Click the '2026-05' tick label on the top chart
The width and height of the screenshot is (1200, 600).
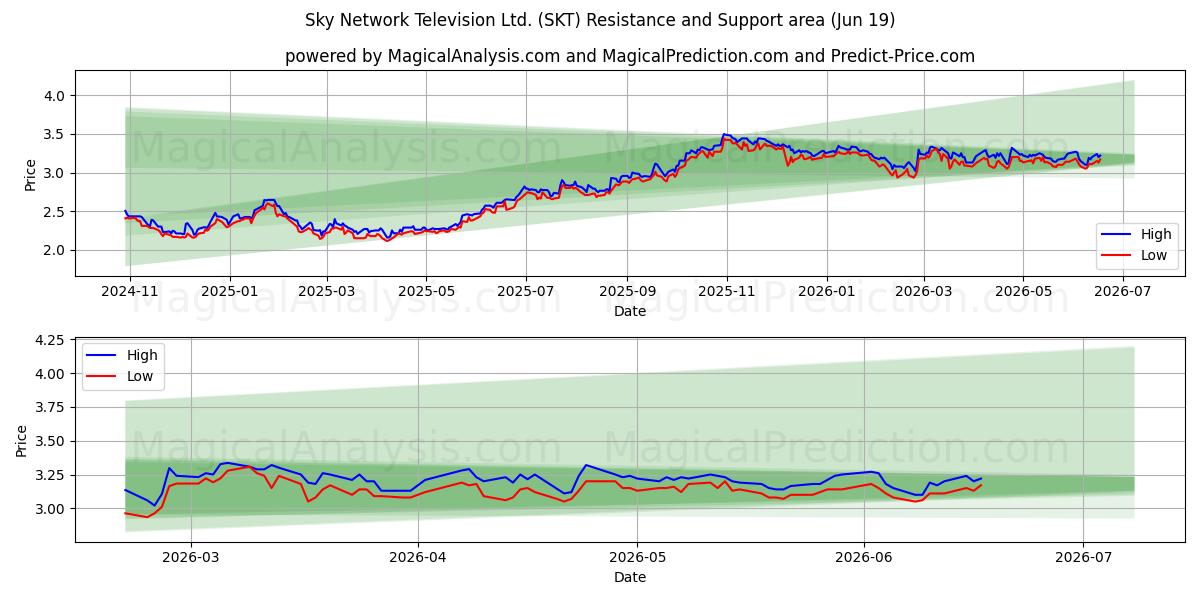pos(1023,291)
